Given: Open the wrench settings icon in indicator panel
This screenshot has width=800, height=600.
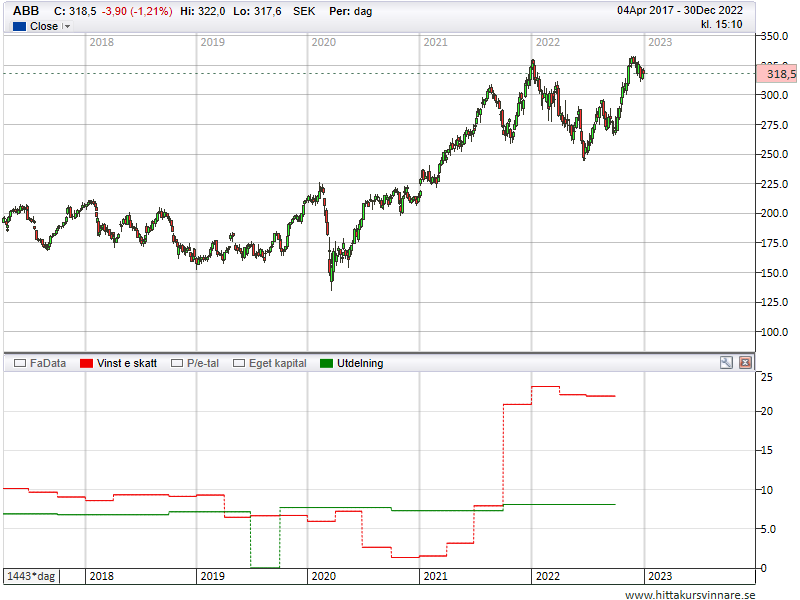Looking at the screenshot, I should (x=726, y=363).
